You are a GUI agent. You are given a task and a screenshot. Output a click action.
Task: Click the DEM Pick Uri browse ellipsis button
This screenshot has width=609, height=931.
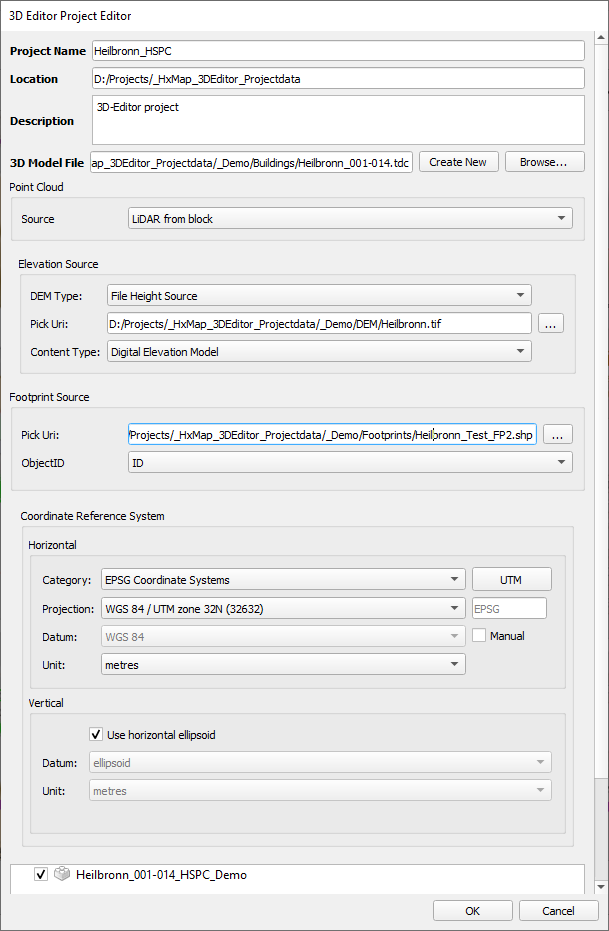pyautogui.click(x=551, y=323)
